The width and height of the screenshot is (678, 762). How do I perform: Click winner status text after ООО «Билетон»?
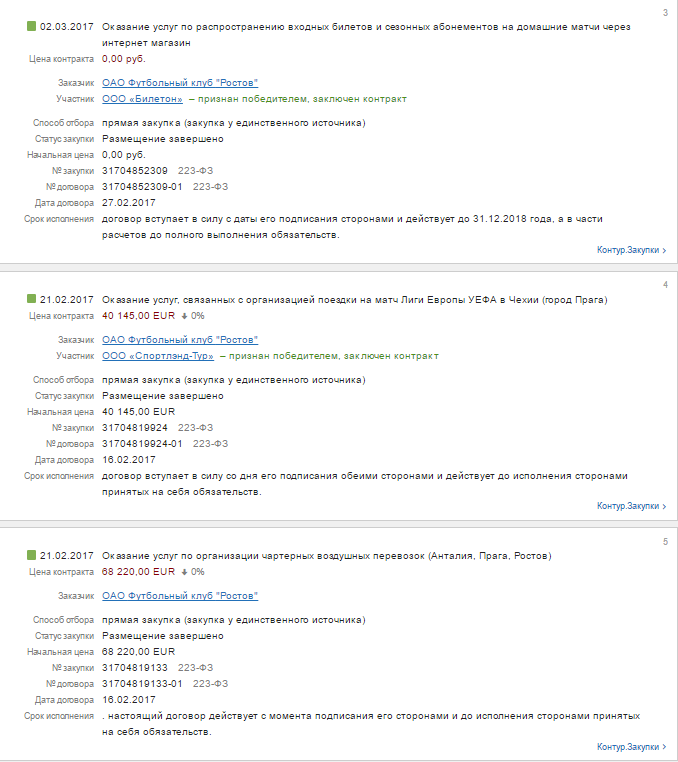coord(297,99)
